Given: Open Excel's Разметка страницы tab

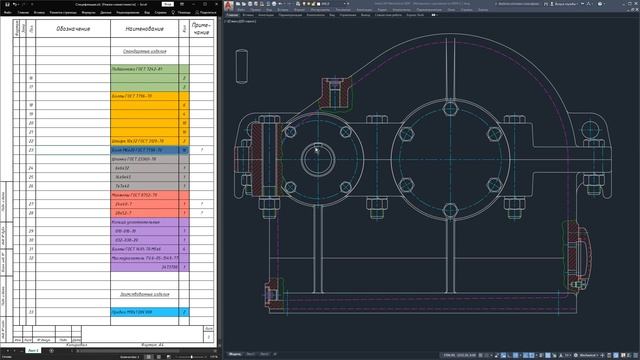Looking at the screenshot, I should pyautogui.click(x=63, y=13).
